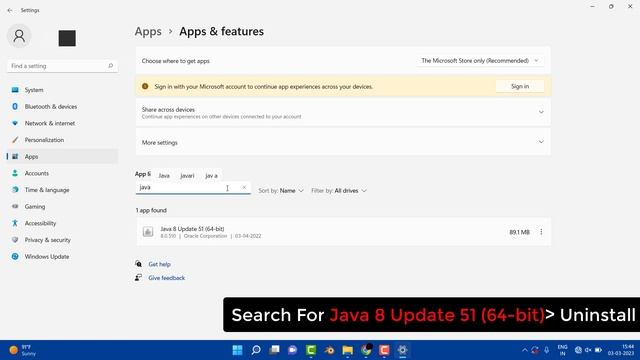Click the Apps breadcrumb link
The image size is (640, 360).
click(x=148, y=31)
